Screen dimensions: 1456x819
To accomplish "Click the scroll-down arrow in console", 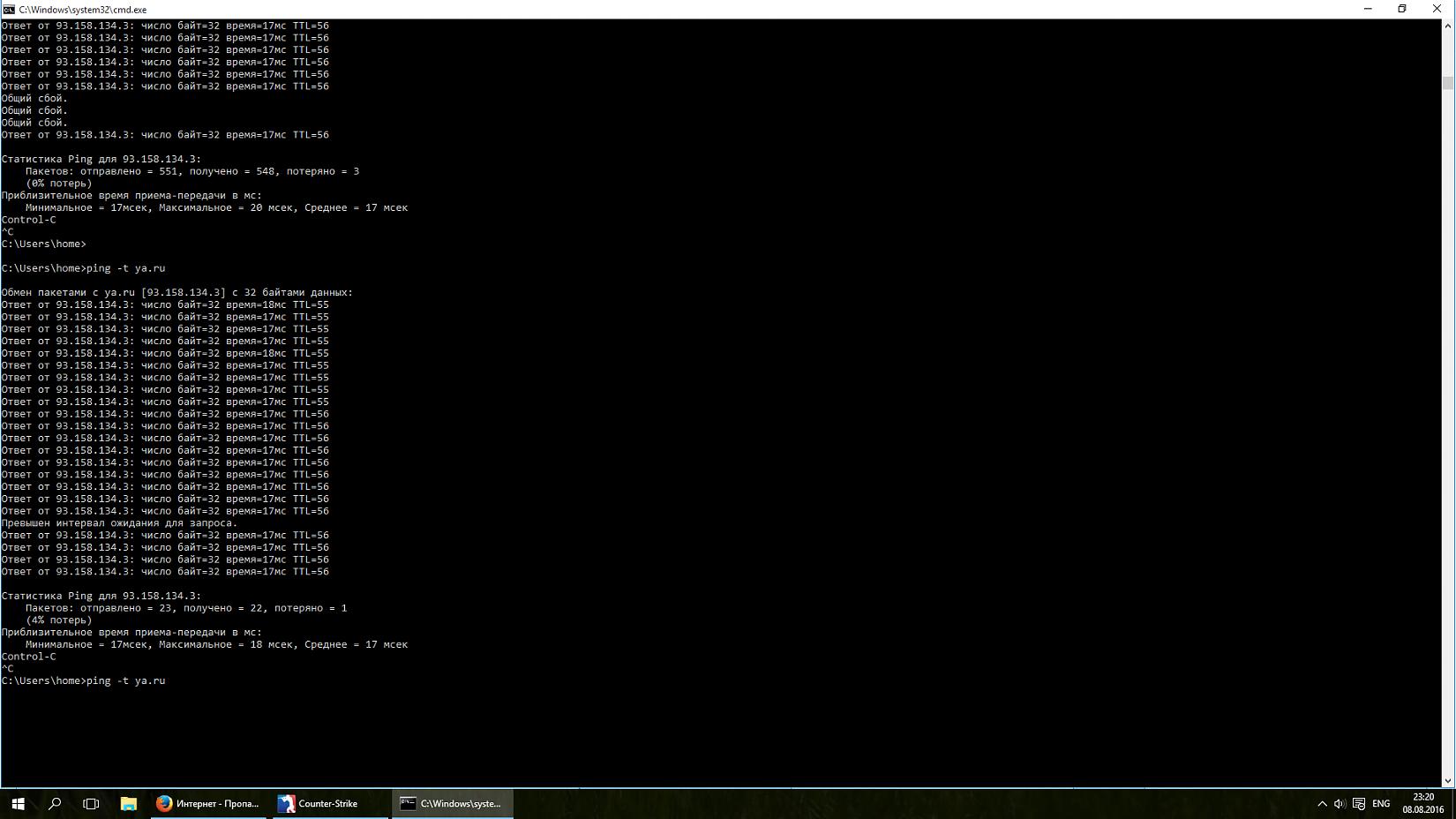I will click(x=1447, y=781).
